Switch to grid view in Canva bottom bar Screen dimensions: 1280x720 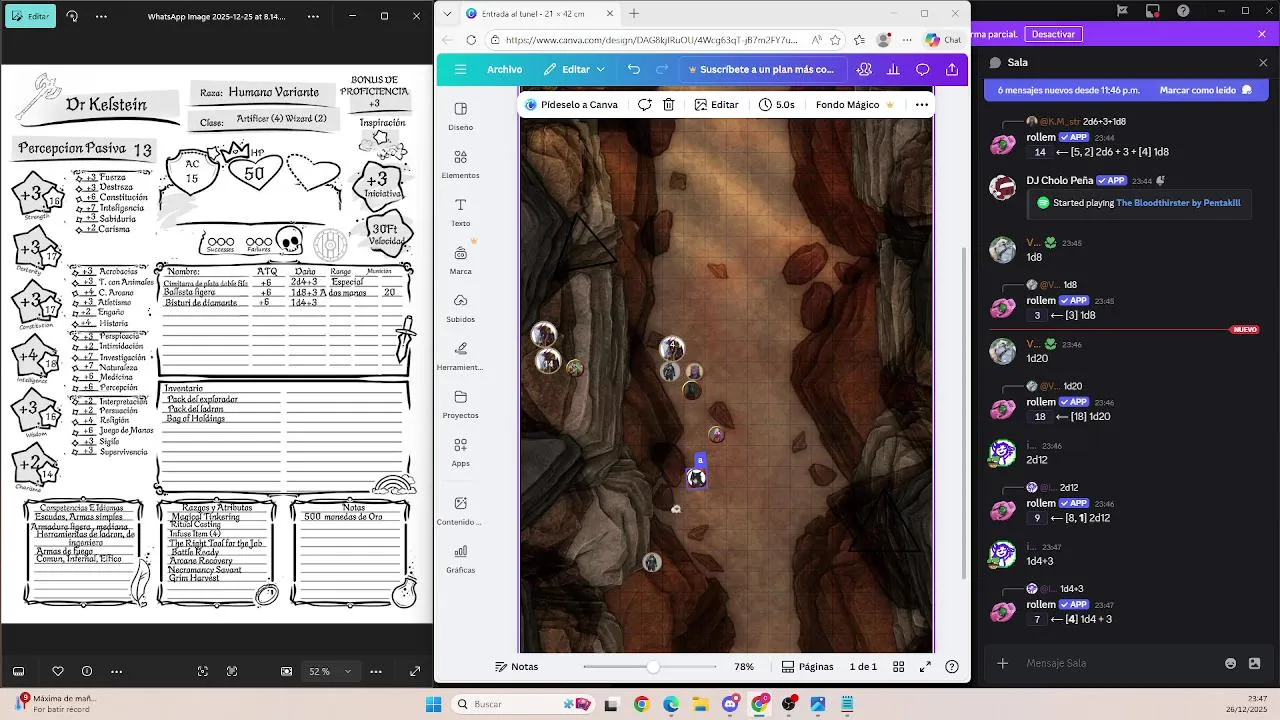[x=898, y=667]
